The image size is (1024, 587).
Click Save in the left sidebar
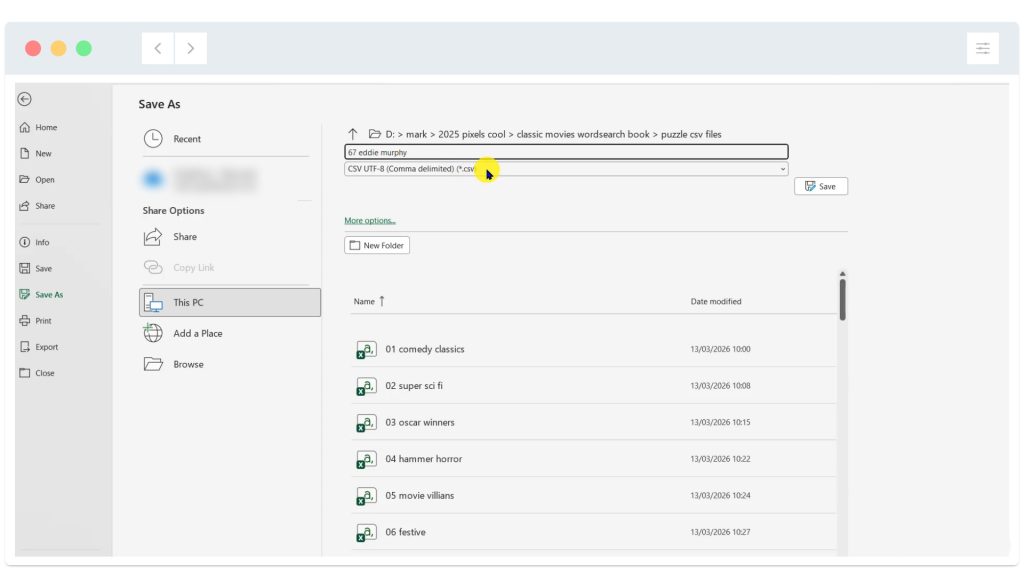pos(35,268)
